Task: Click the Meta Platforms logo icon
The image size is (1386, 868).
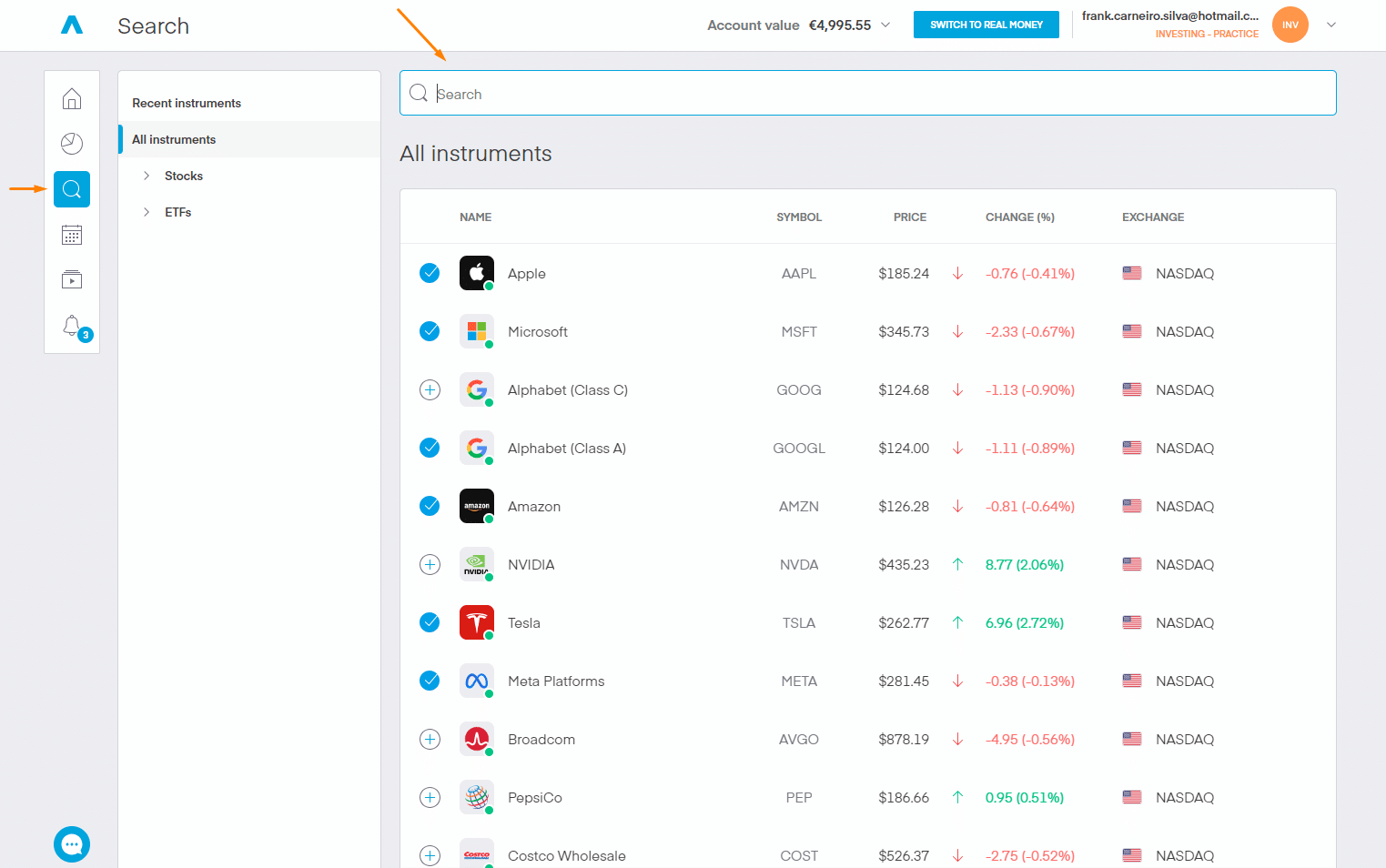Action: coord(477,681)
